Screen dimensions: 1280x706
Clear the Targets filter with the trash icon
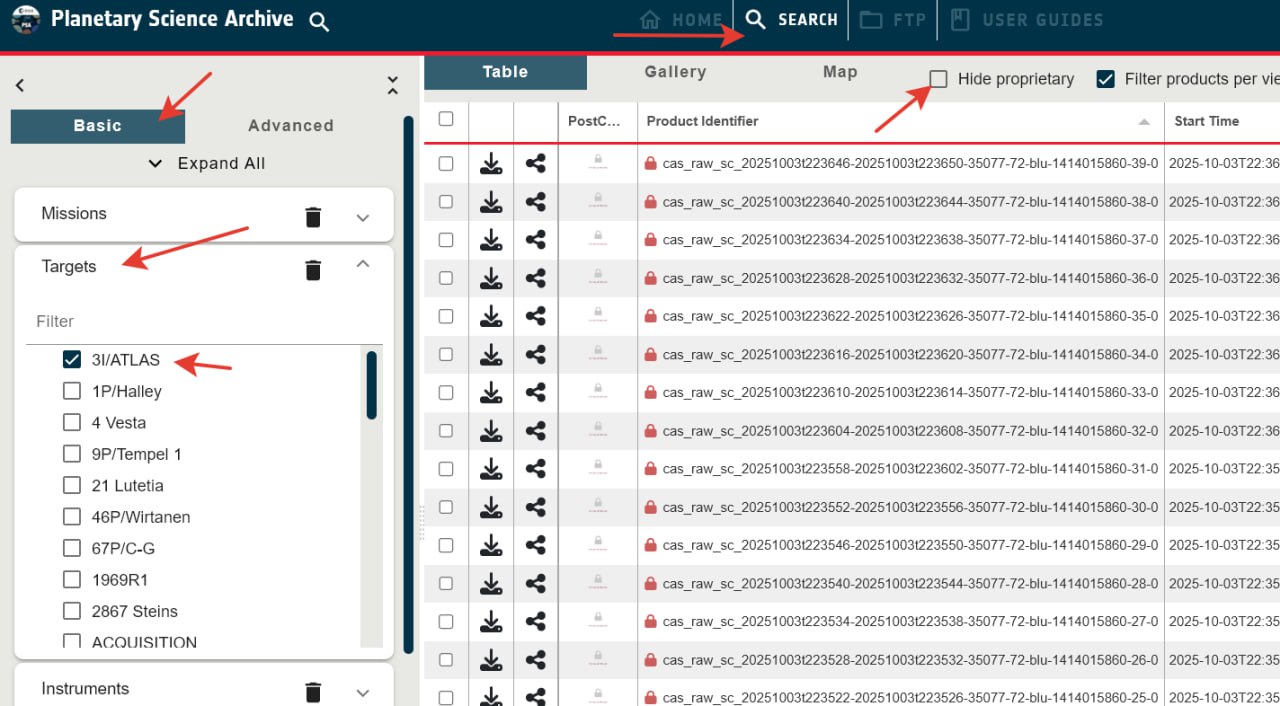313,270
